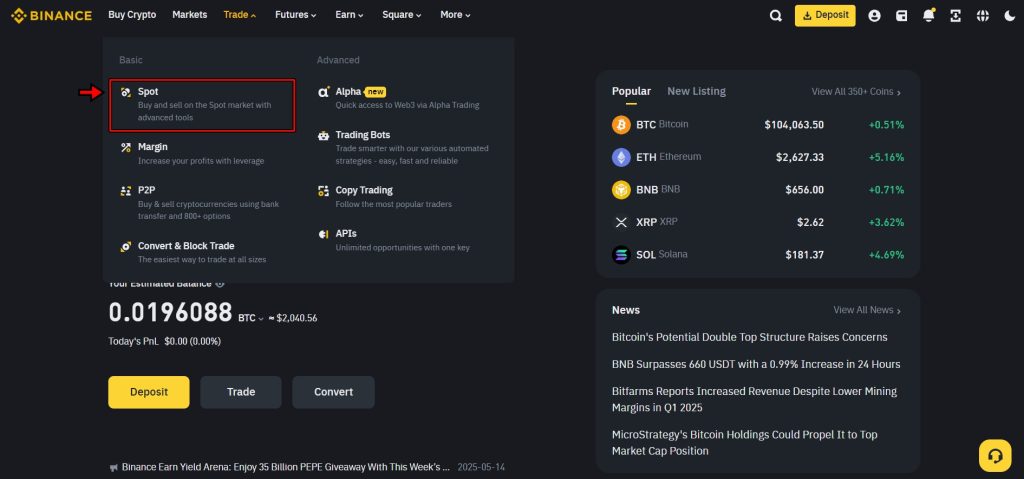The height and width of the screenshot is (479, 1024).
Task: Open the wallet icon in header
Action: pyautogui.click(x=901, y=16)
